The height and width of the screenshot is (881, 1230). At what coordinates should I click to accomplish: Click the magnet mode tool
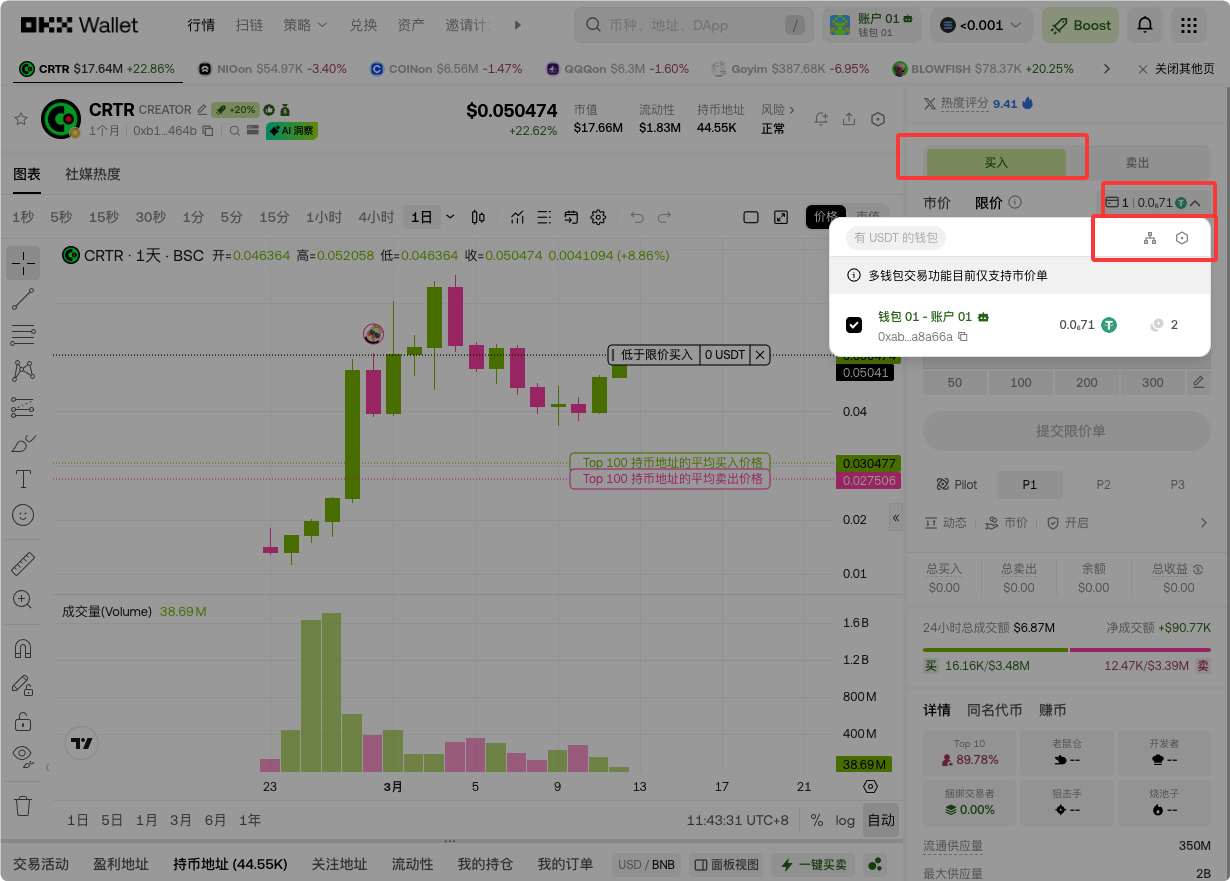coord(23,648)
